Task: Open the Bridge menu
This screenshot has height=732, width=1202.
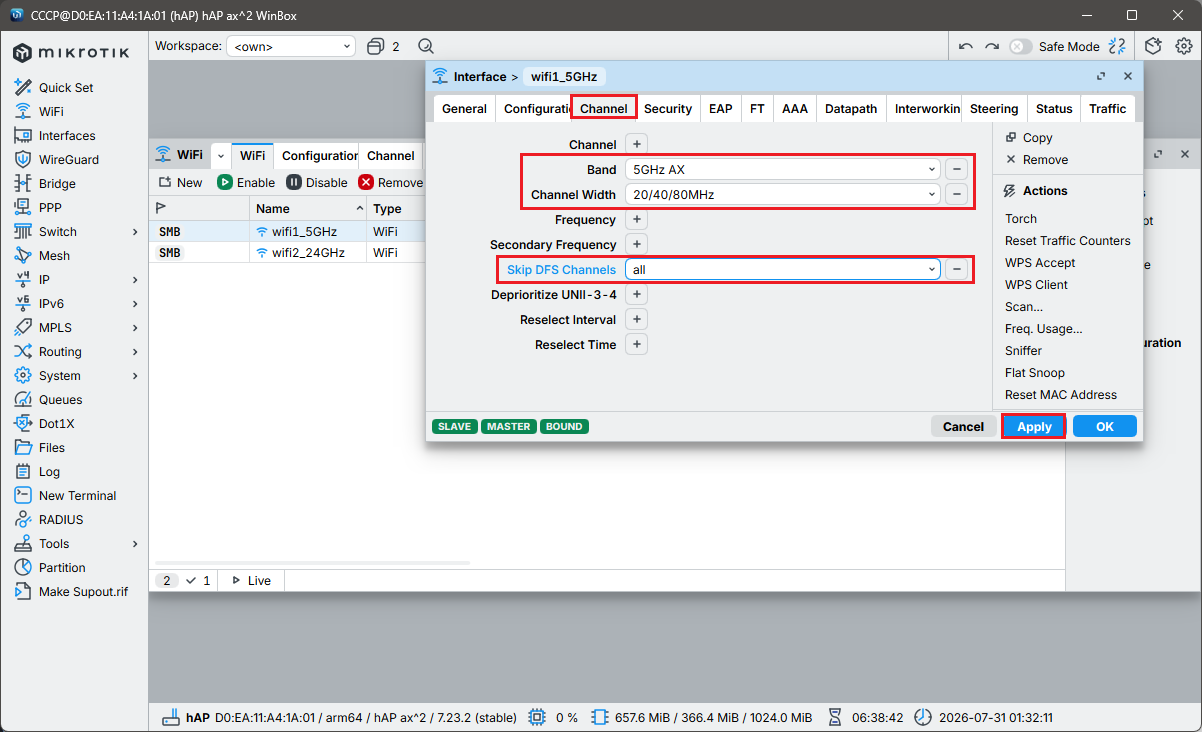Action: point(57,183)
